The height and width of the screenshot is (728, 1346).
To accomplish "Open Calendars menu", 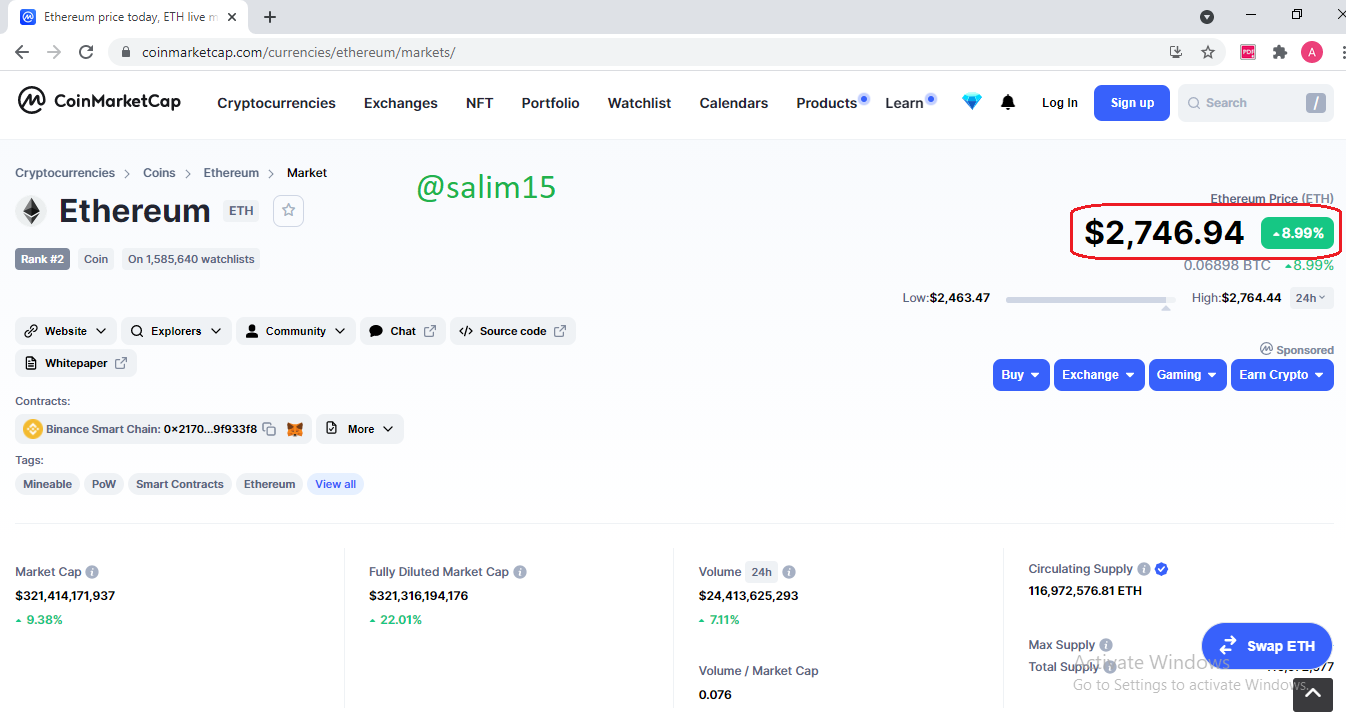I will [734, 103].
